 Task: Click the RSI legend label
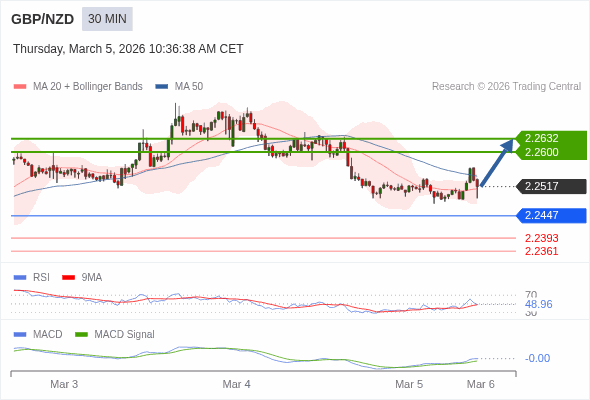(x=41, y=278)
